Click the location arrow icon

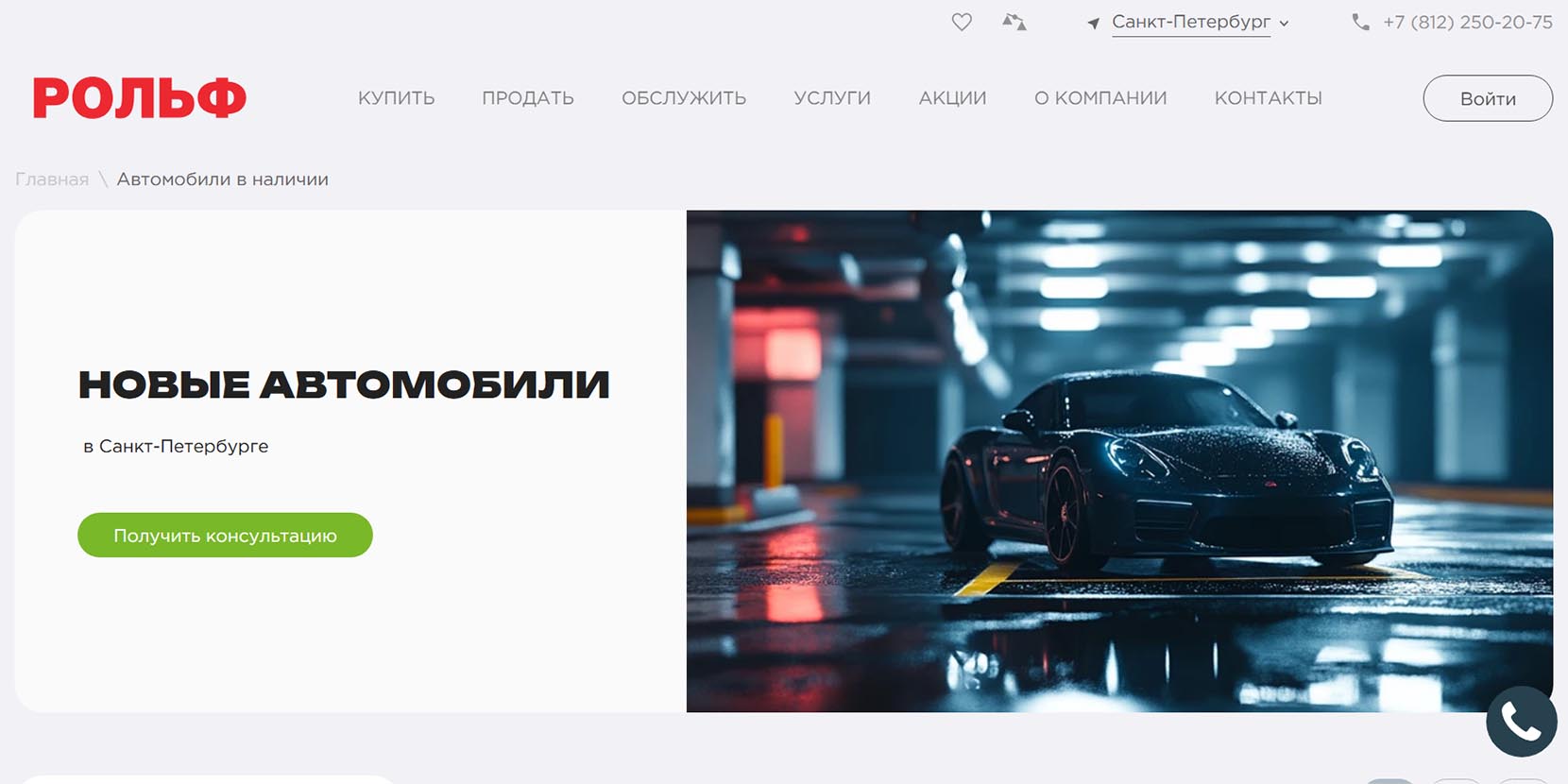point(1093,23)
